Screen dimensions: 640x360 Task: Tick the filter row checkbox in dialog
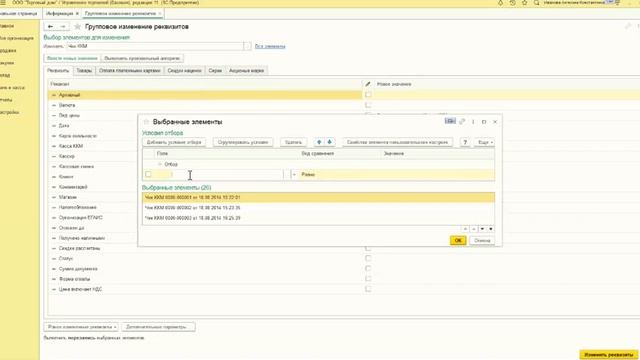(x=148, y=174)
